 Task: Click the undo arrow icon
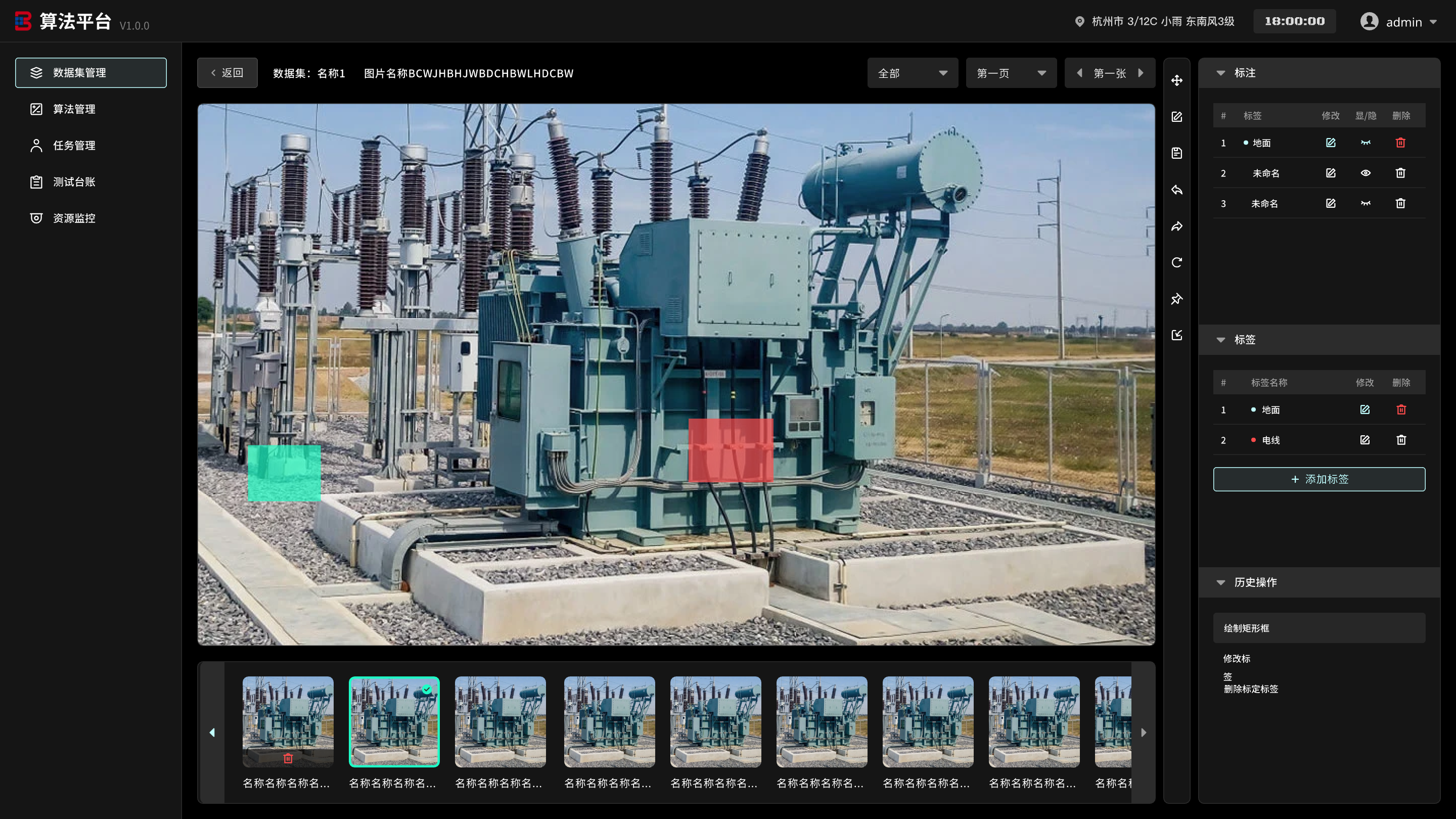(x=1177, y=190)
